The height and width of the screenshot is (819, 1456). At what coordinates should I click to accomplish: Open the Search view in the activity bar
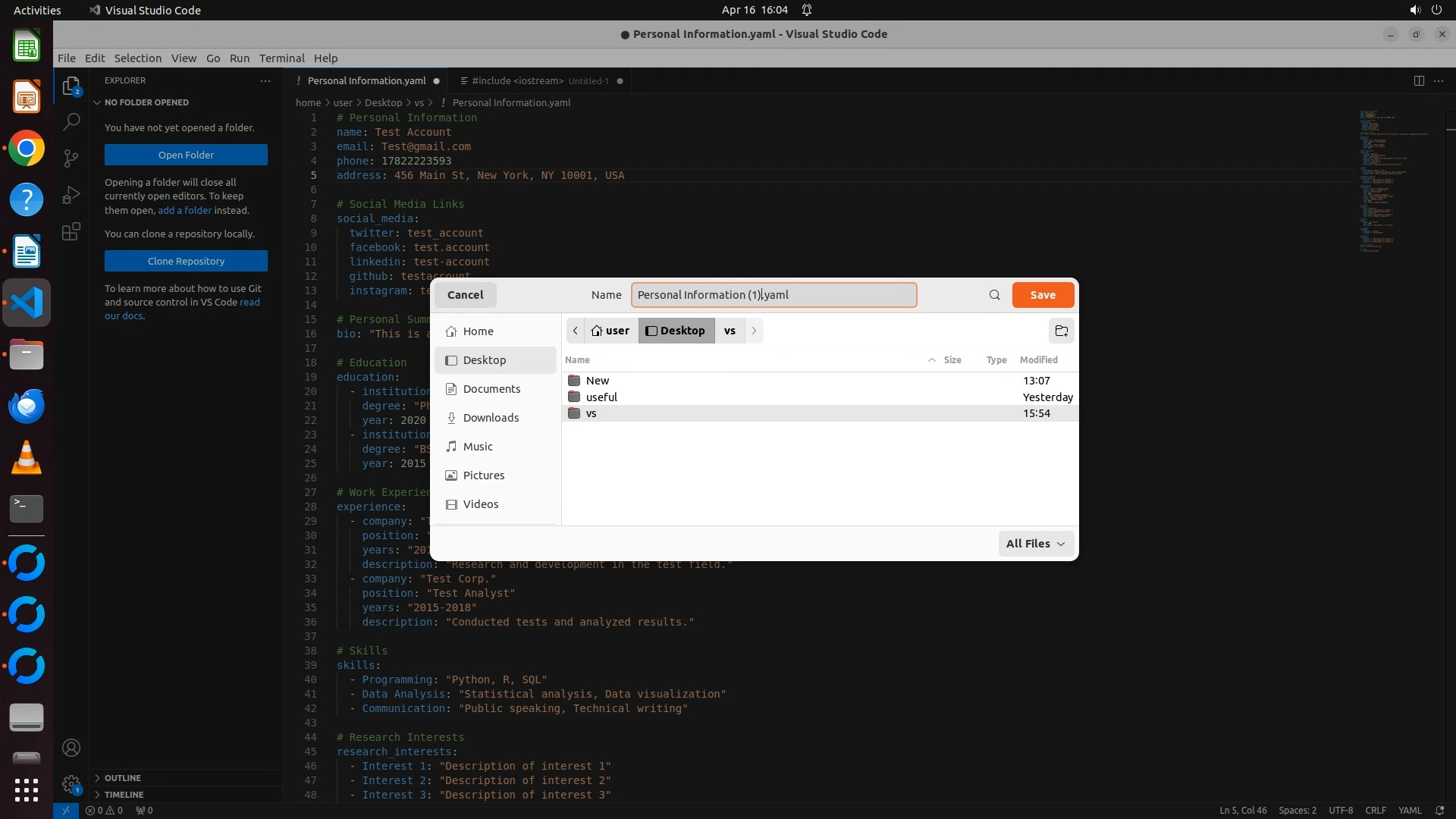(x=71, y=121)
